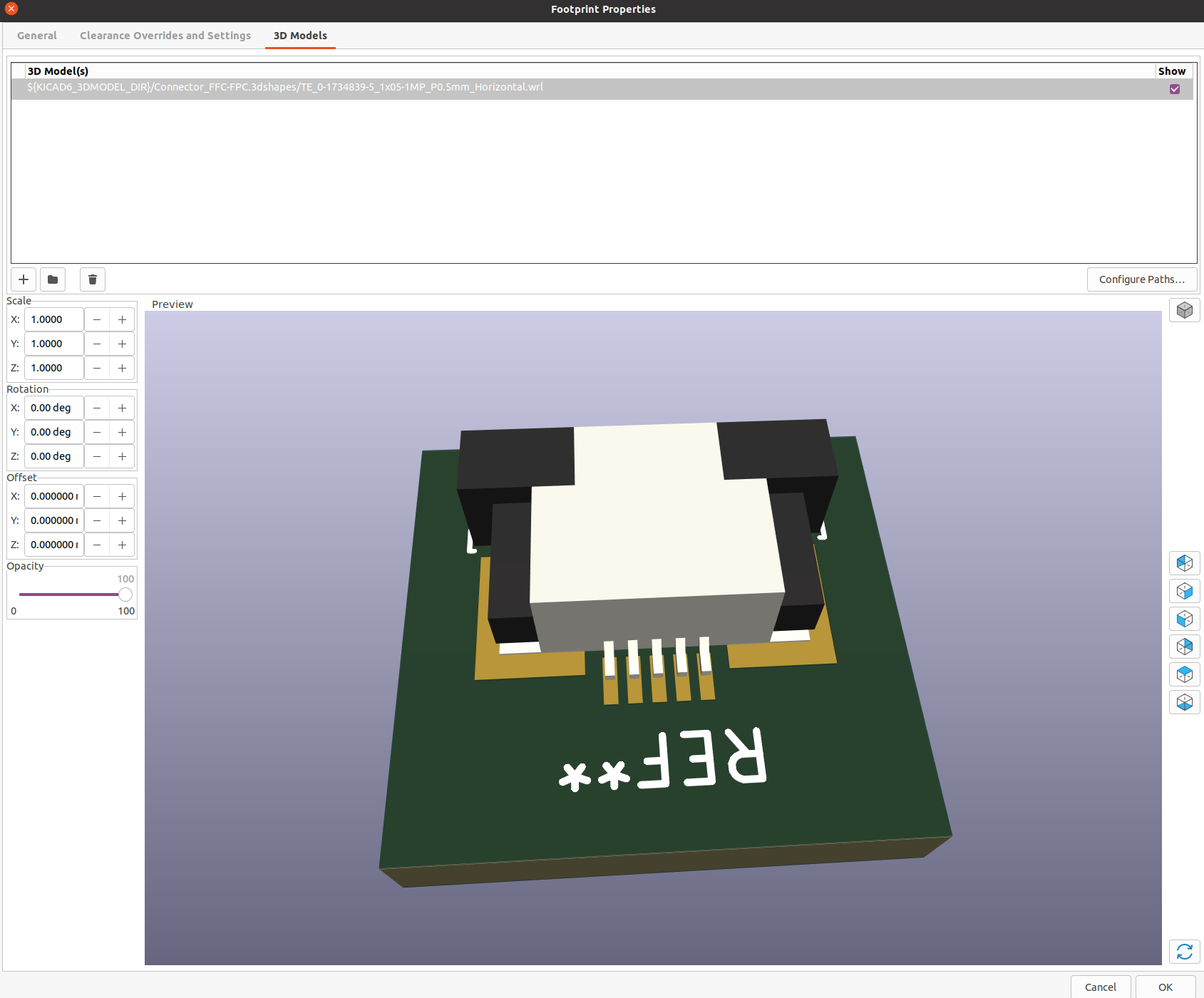Browse for a 3D model file via folder icon

(53, 279)
